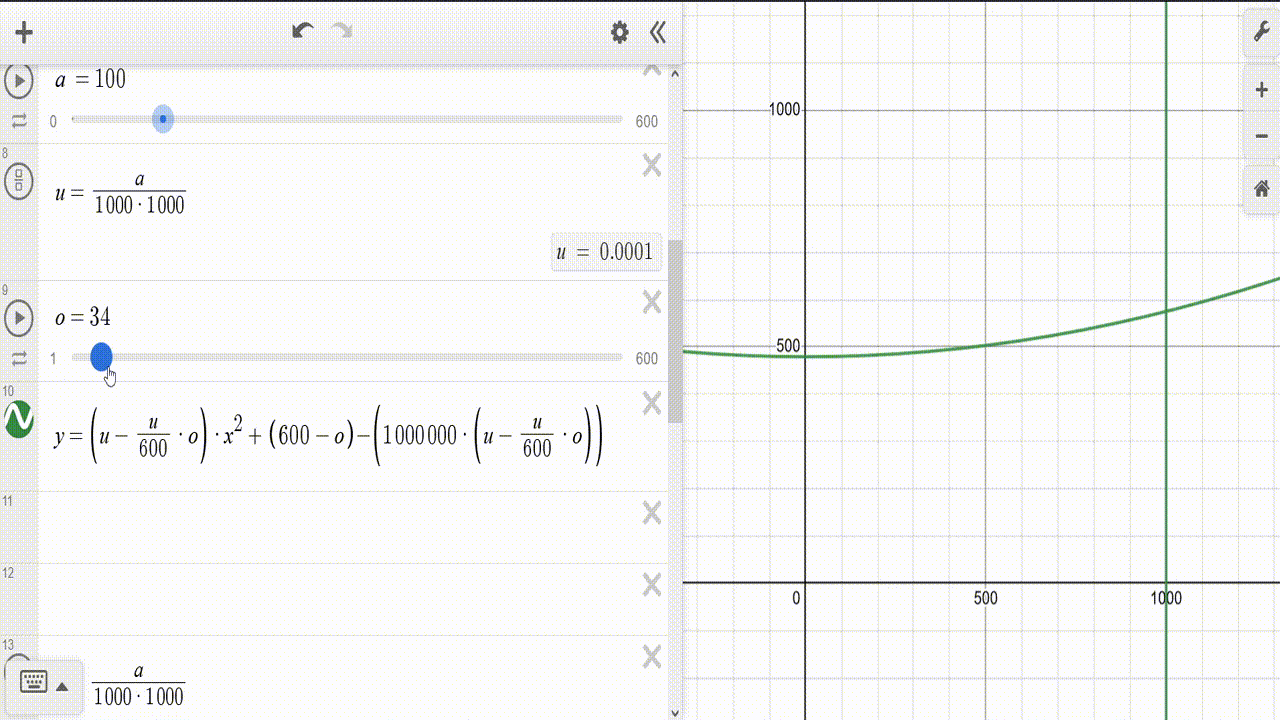
Task: Reset graph to default home view
Action: tap(1261, 188)
